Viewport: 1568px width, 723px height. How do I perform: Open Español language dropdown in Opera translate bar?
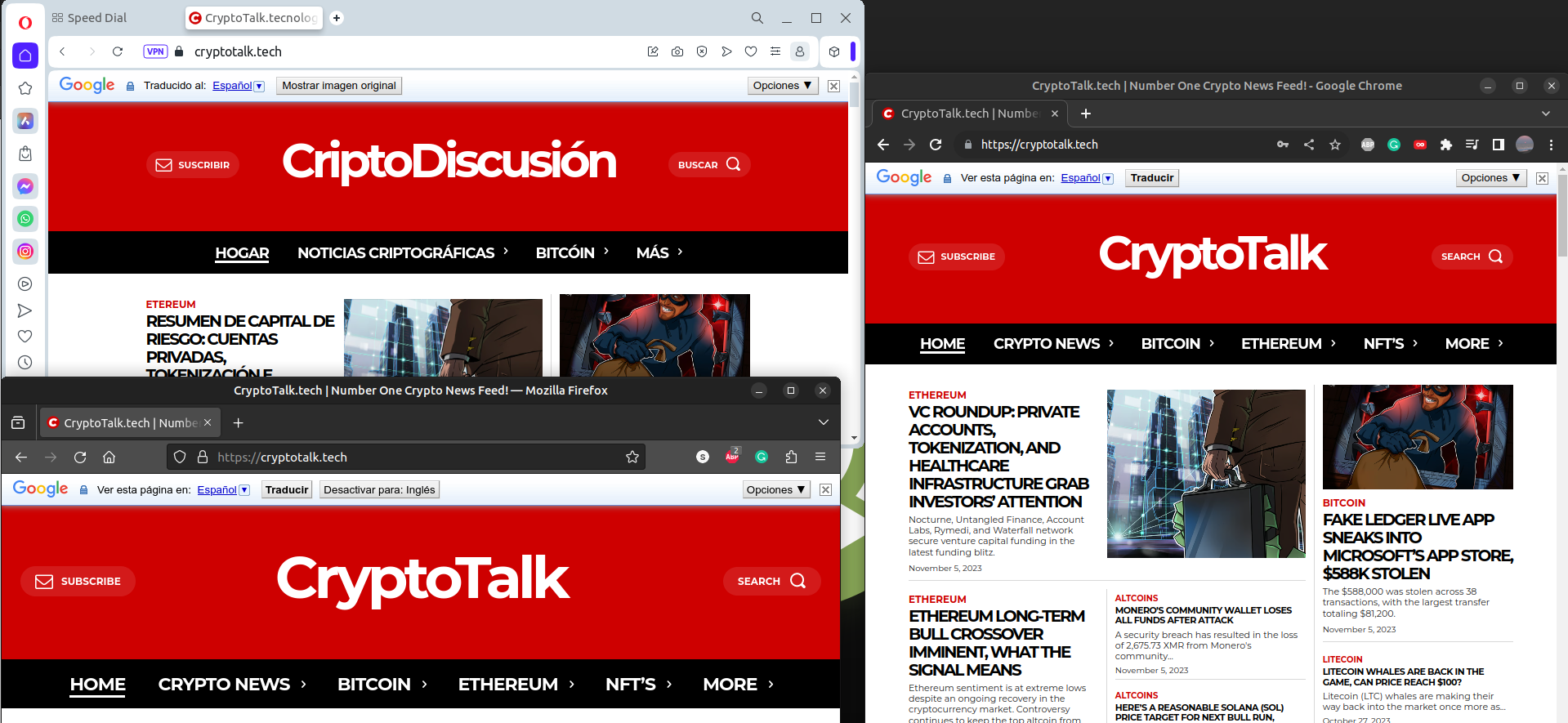coord(239,86)
